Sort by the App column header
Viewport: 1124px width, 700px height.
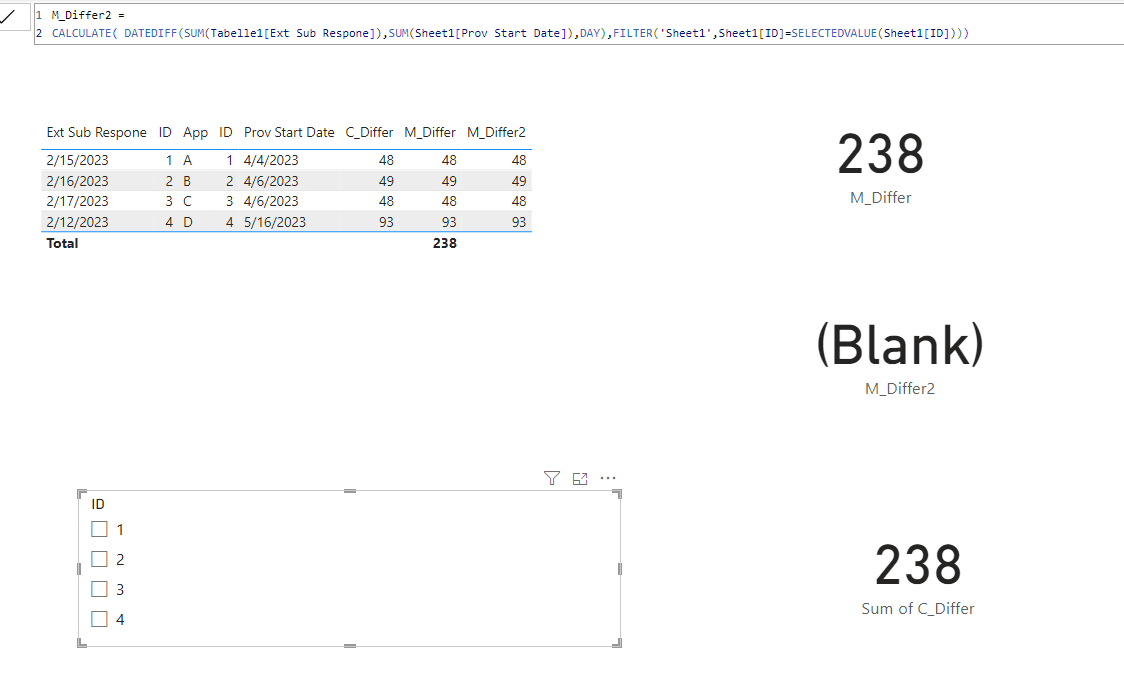click(x=195, y=133)
